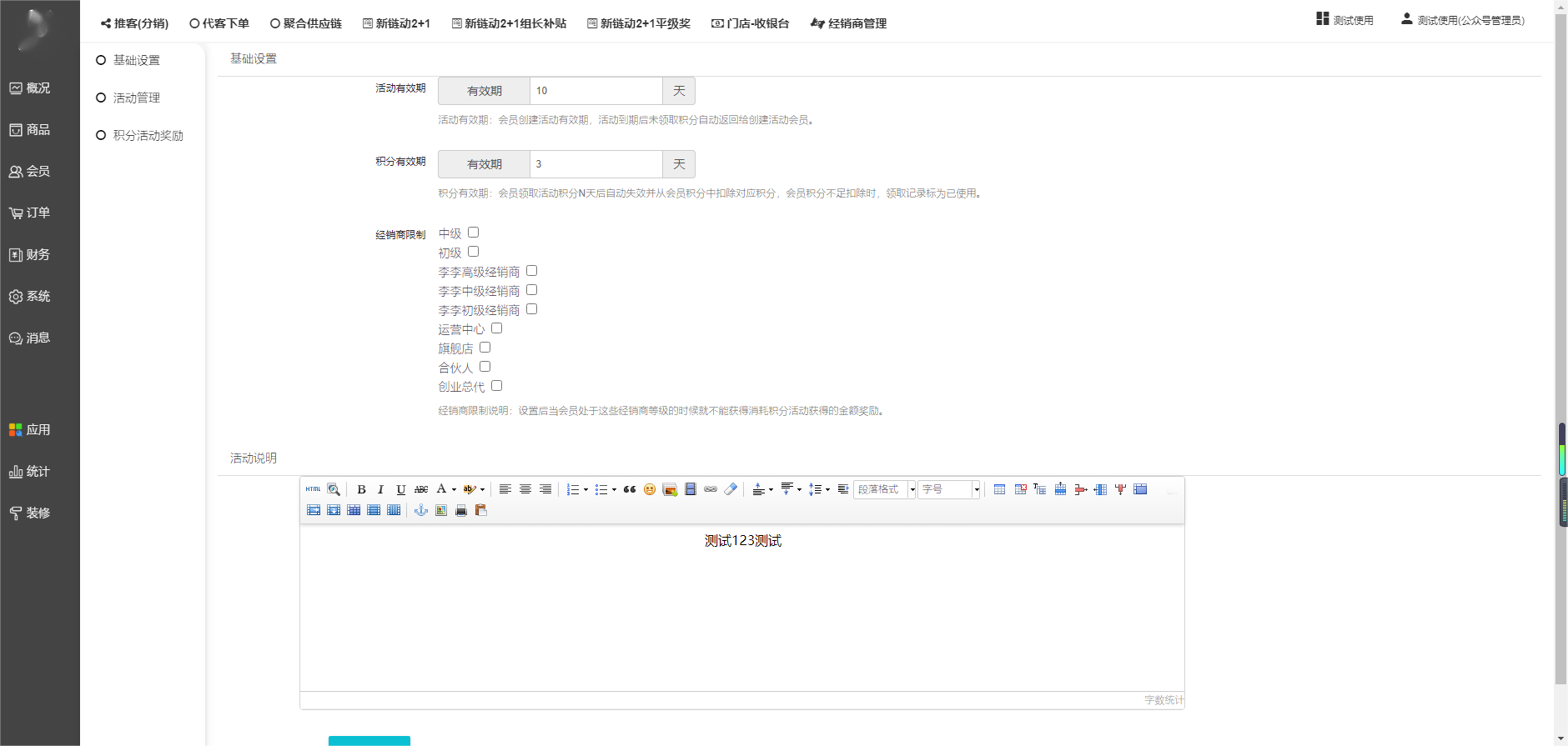Click the printer icon in editor toolbar

461,510
